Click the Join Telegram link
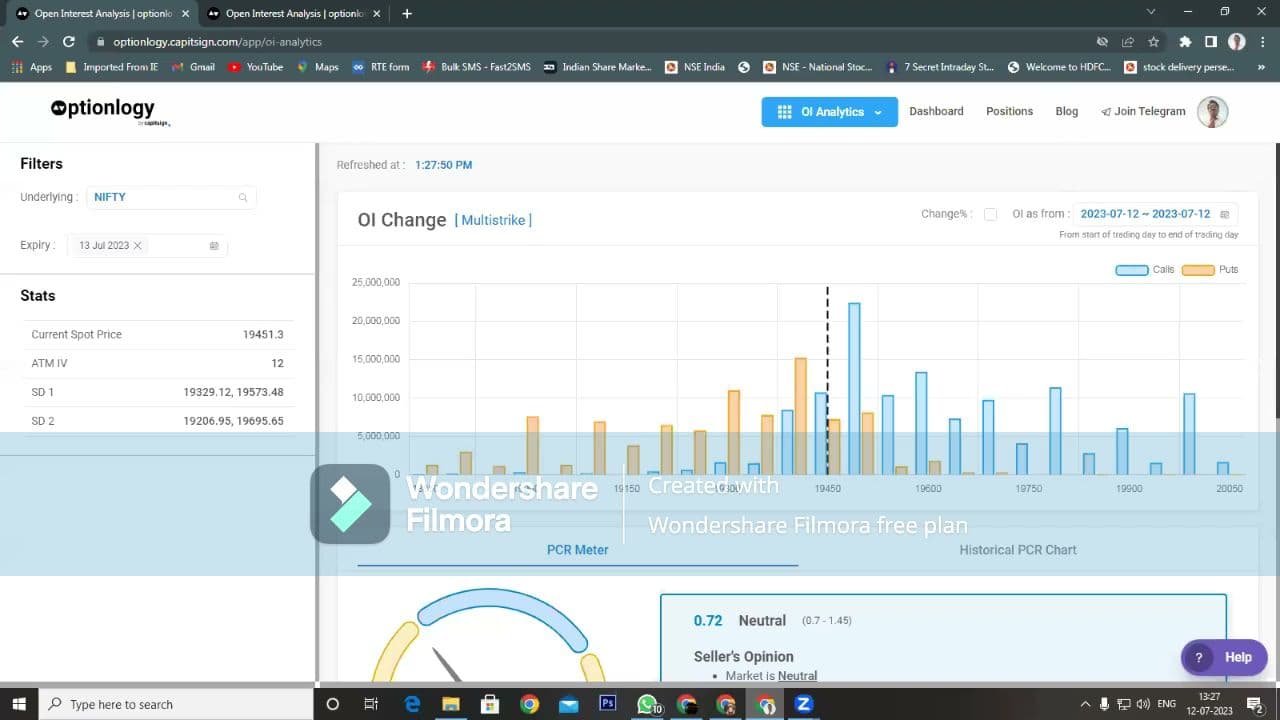Image resolution: width=1280 pixels, height=720 pixels. click(1143, 112)
